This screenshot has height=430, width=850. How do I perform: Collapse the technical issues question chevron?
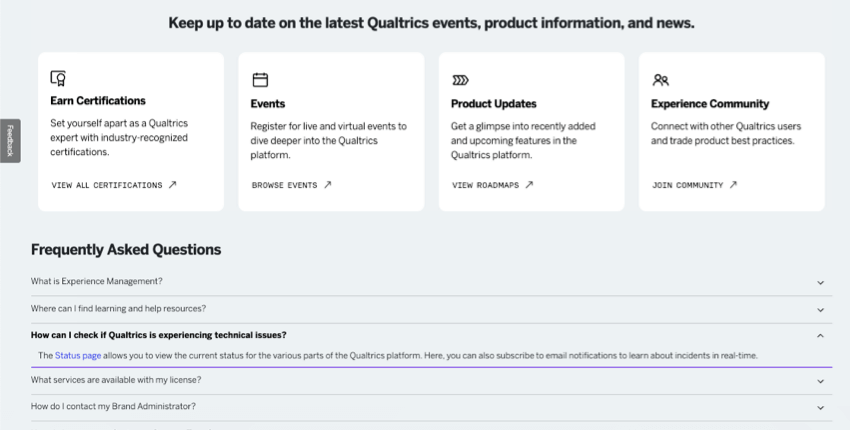coord(820,336)
